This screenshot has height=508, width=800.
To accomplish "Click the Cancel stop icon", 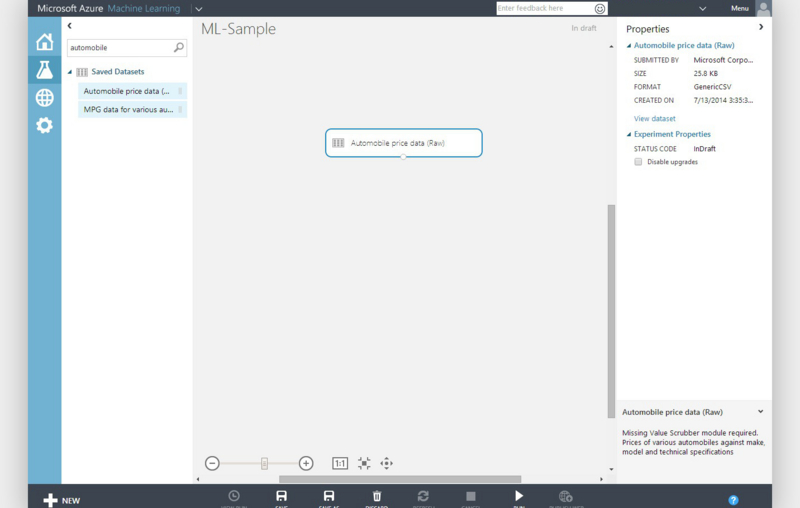I will pos(471,496).
